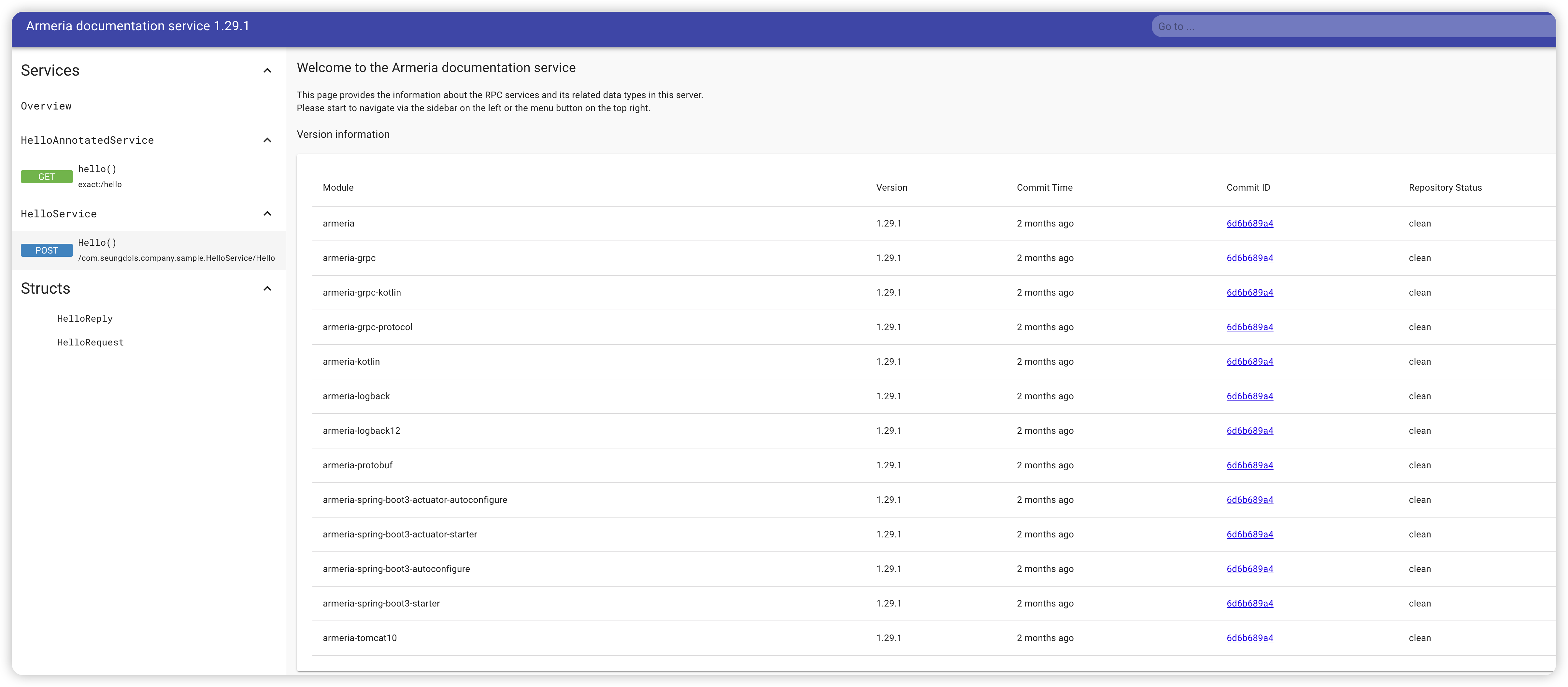Open the hello() GET endpoint
Viewport: 1568px width, 687px height.
pos(97,169)
